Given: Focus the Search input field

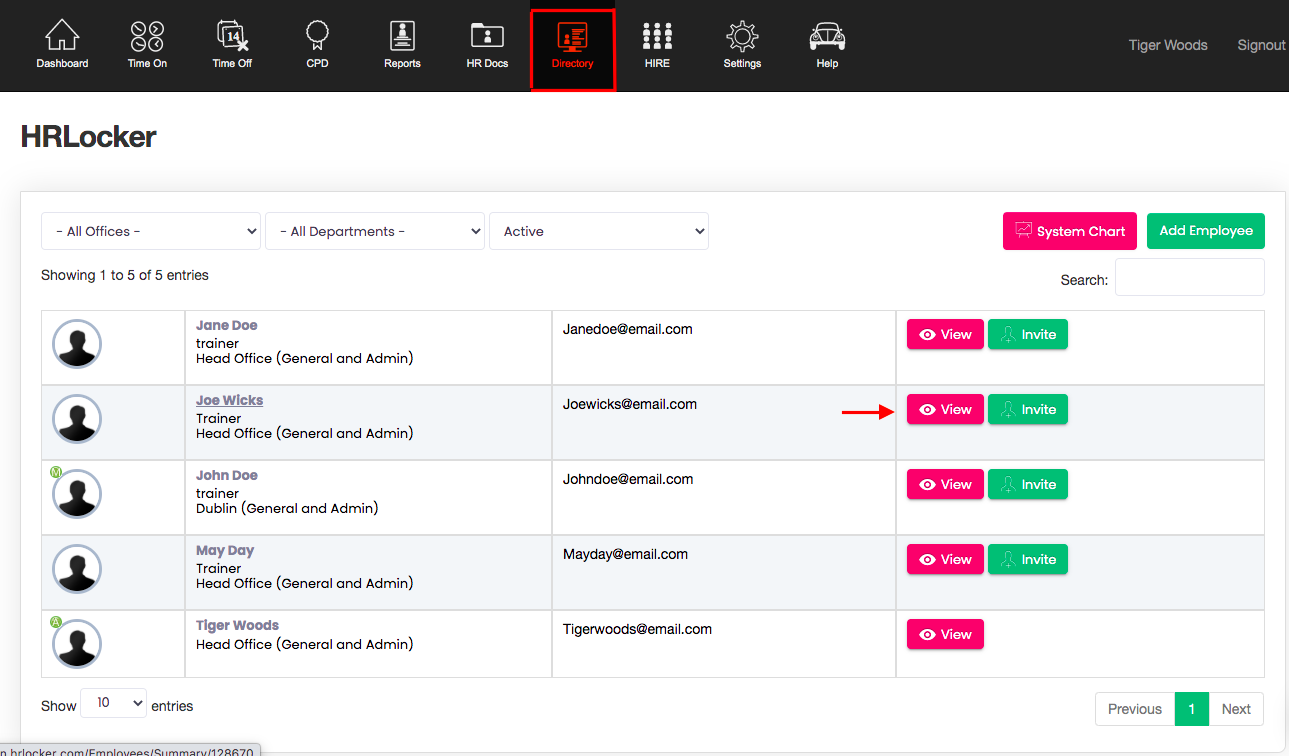Looking at the screenshot, I should click(1189, 278).
